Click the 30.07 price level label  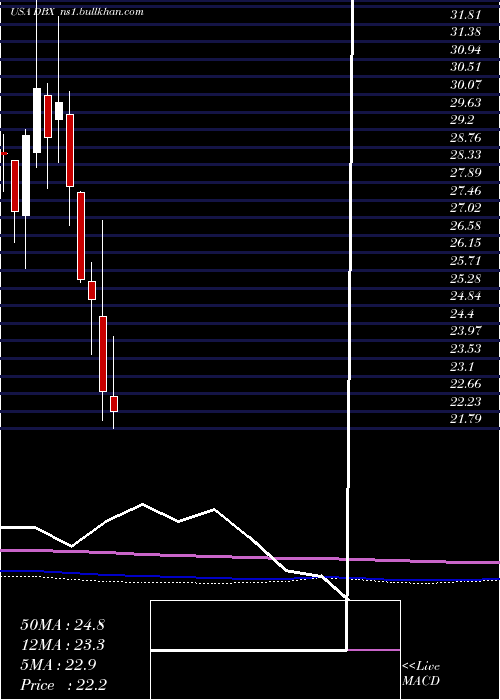click(x=466, y=85)
